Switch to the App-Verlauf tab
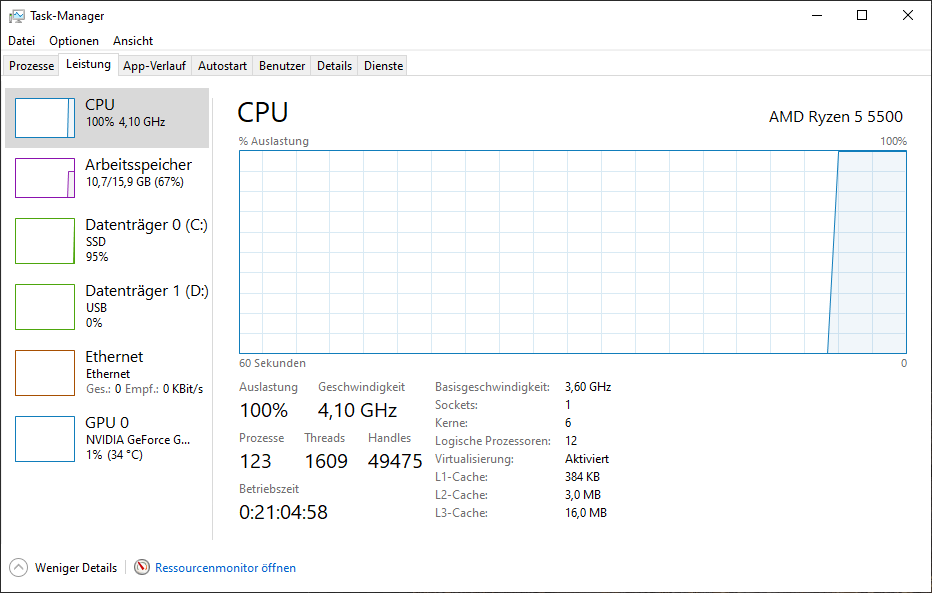 (x=154, y=64)
